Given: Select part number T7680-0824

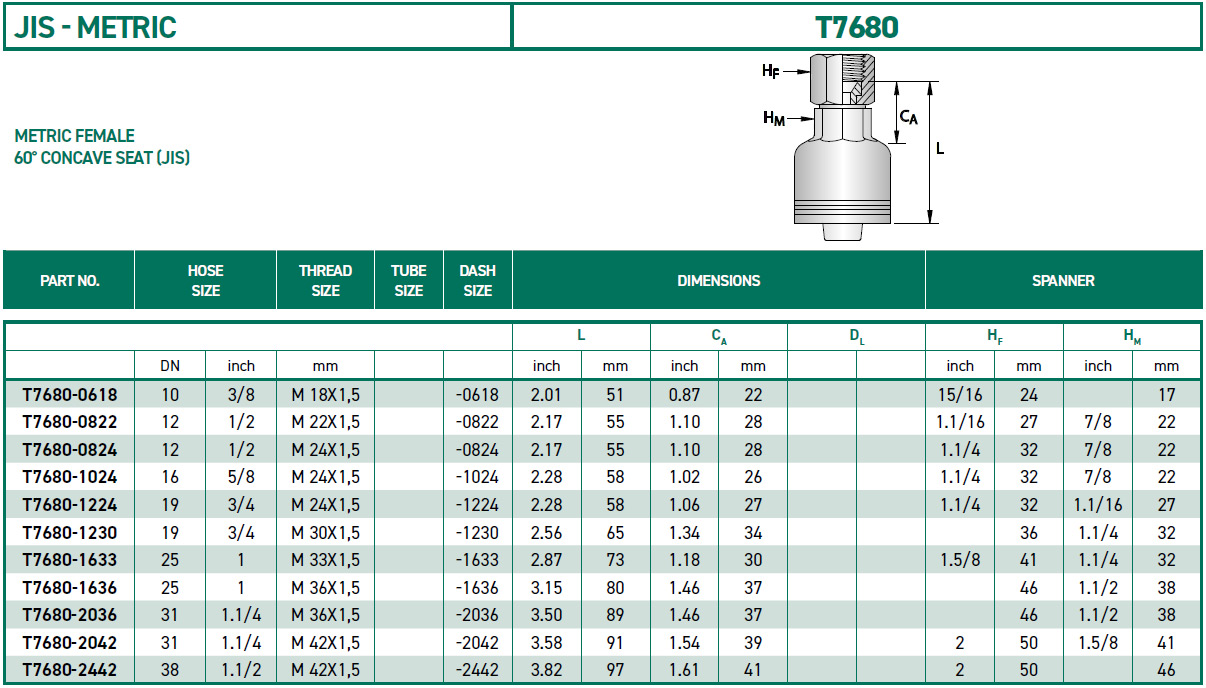Looking at the screenshot, I should tap(69, 450).
